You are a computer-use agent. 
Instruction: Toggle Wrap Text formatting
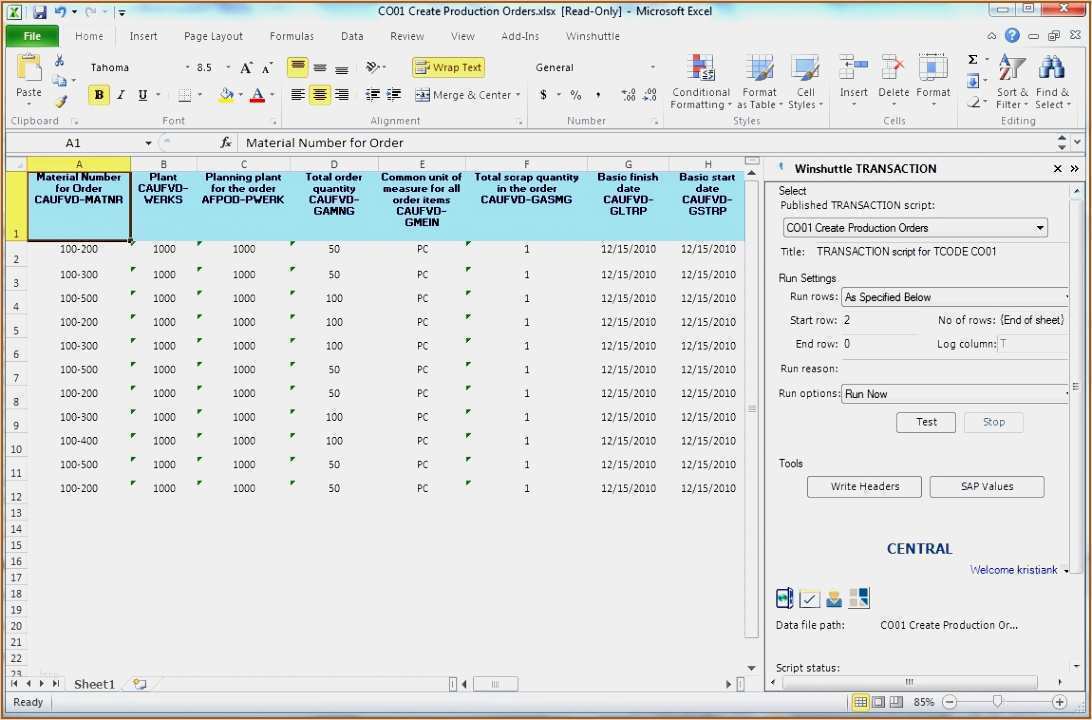coord(448,67)
